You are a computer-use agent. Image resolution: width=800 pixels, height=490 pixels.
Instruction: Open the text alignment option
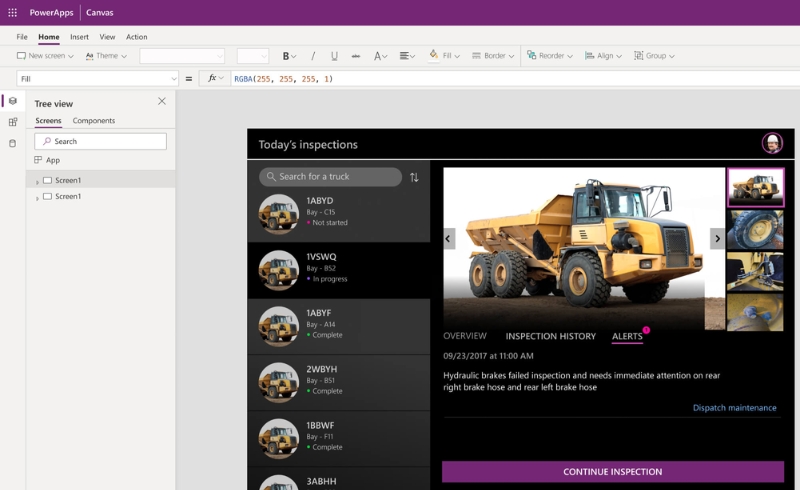[x=407, y=56]
